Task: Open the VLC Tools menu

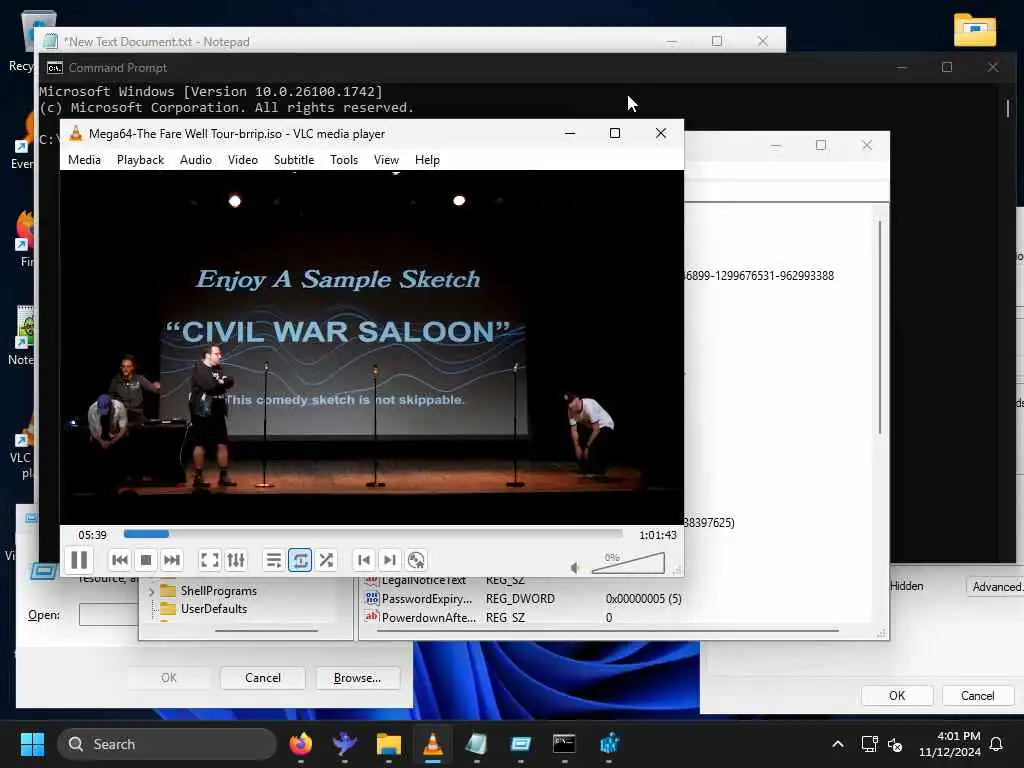Action: tap(344, 160)
